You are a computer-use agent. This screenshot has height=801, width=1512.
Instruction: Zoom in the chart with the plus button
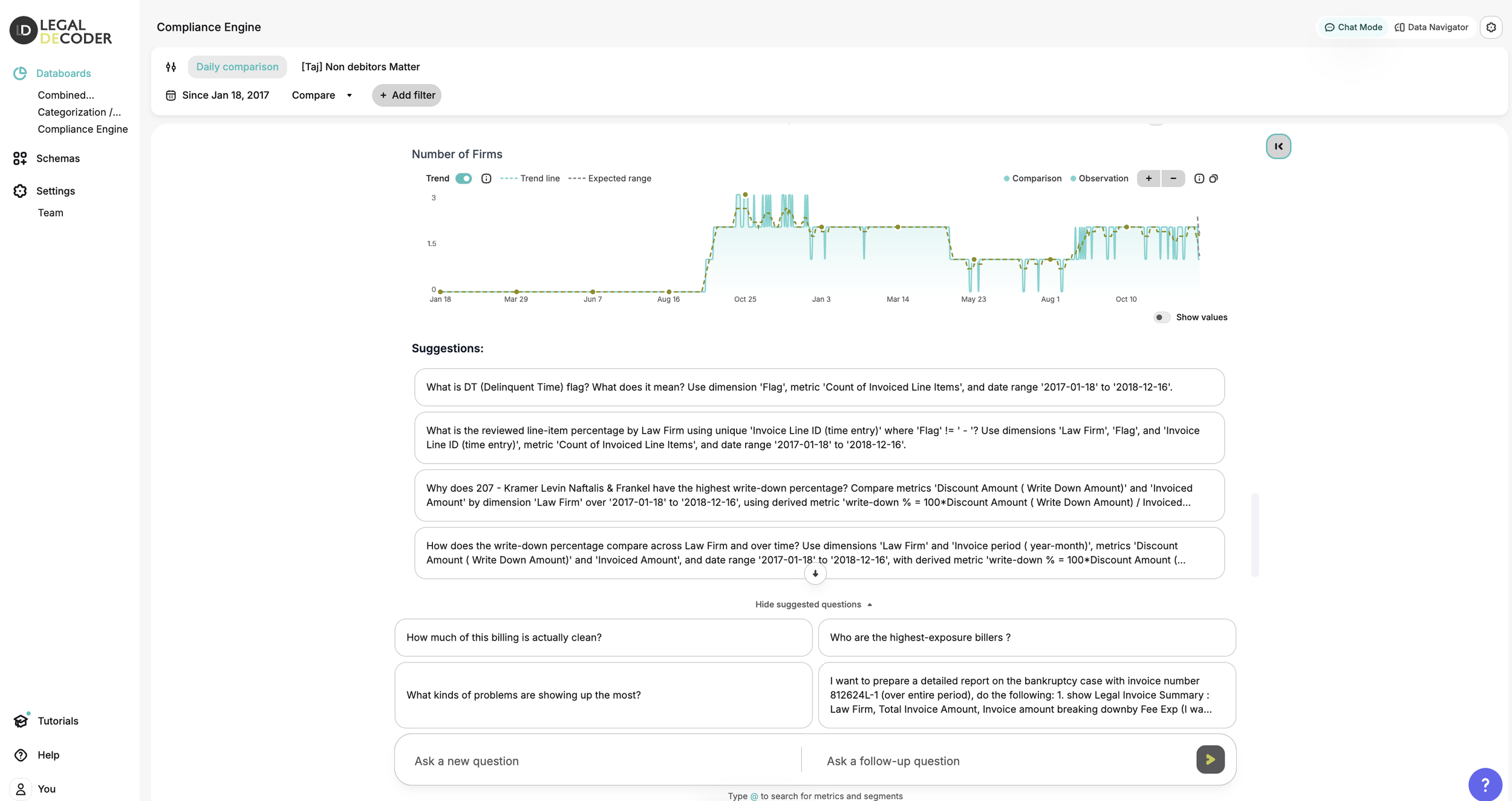pyautogui.click(x=1149, y=178)
